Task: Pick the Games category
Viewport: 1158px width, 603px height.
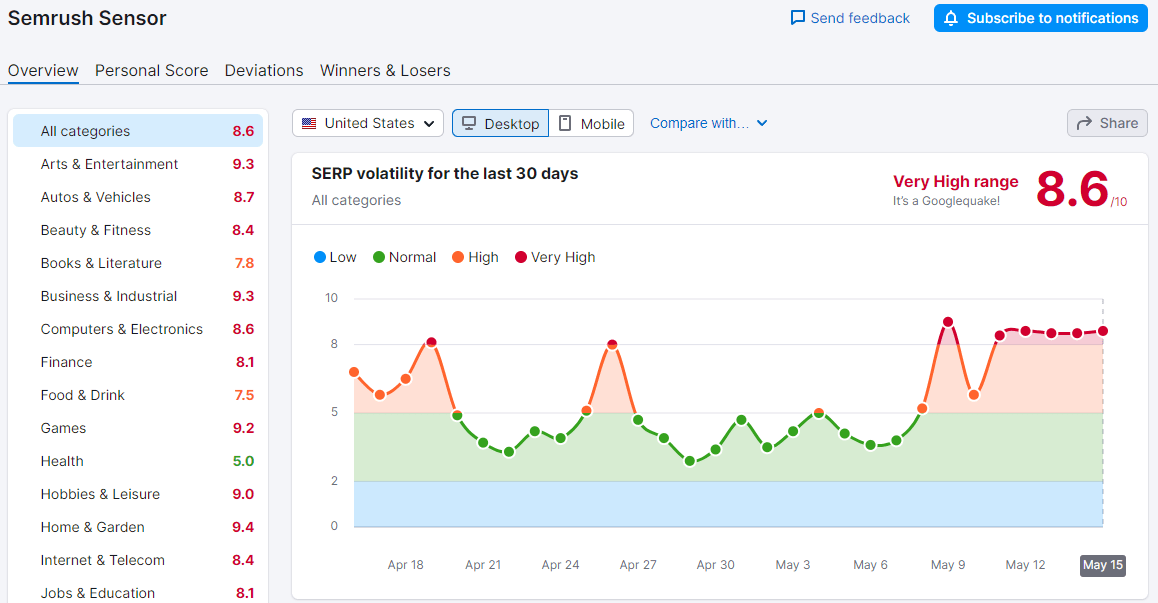Action: 138,428
